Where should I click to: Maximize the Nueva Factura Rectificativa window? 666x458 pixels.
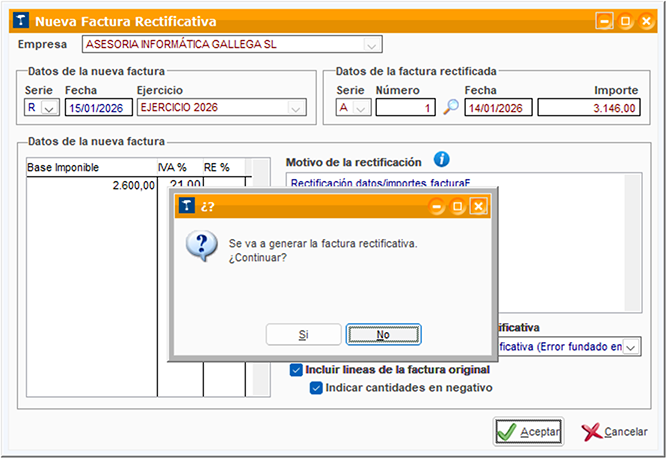(x=625, y=21)
